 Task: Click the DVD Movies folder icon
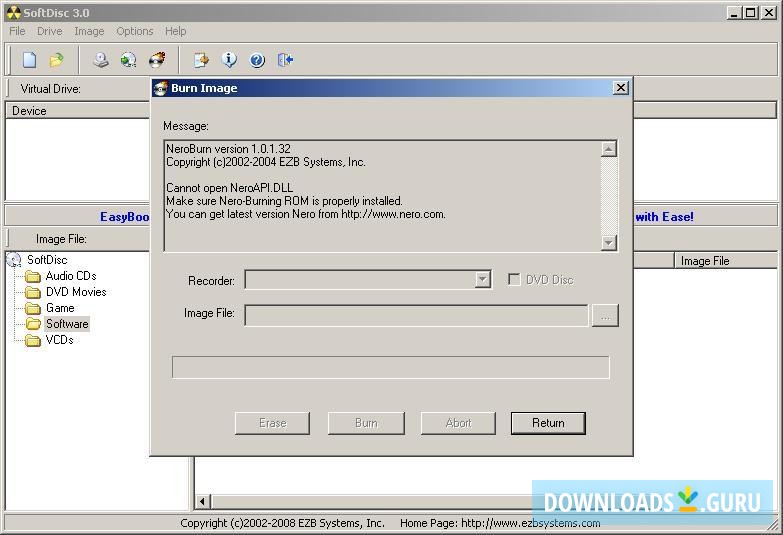click(x=33, y=292)
